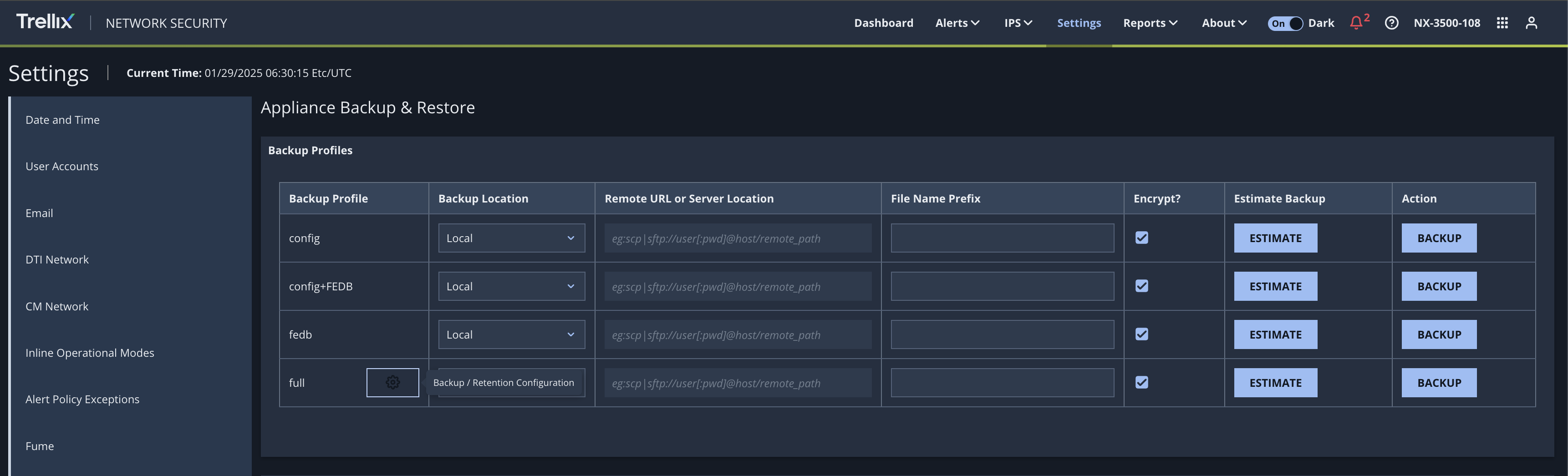The width and height of the screenshot is (1568, 476).
Task: Open Email settings in the sidebar
Action: tap(40, 213)
